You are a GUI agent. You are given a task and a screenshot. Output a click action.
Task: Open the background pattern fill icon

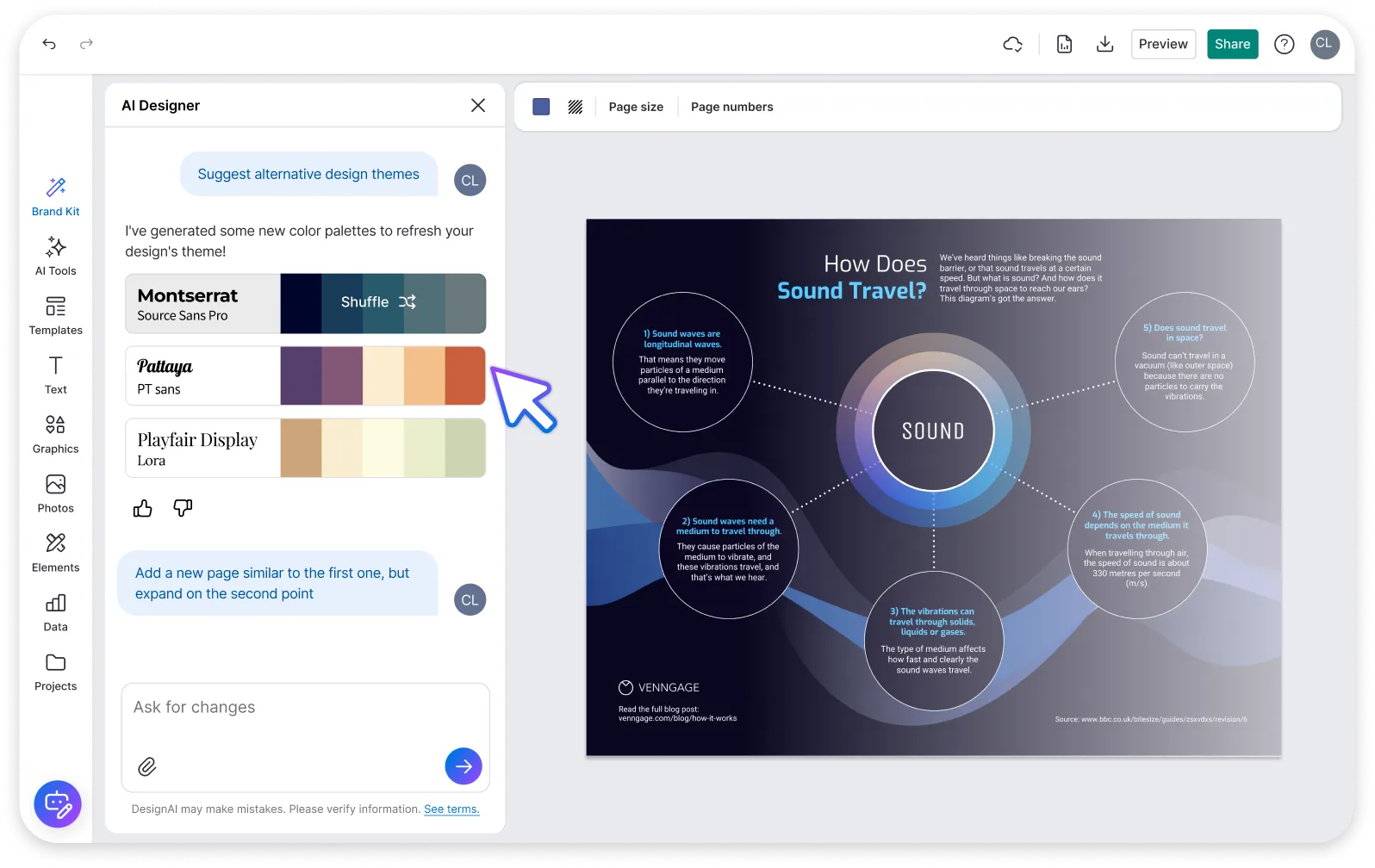coord(576,107)
